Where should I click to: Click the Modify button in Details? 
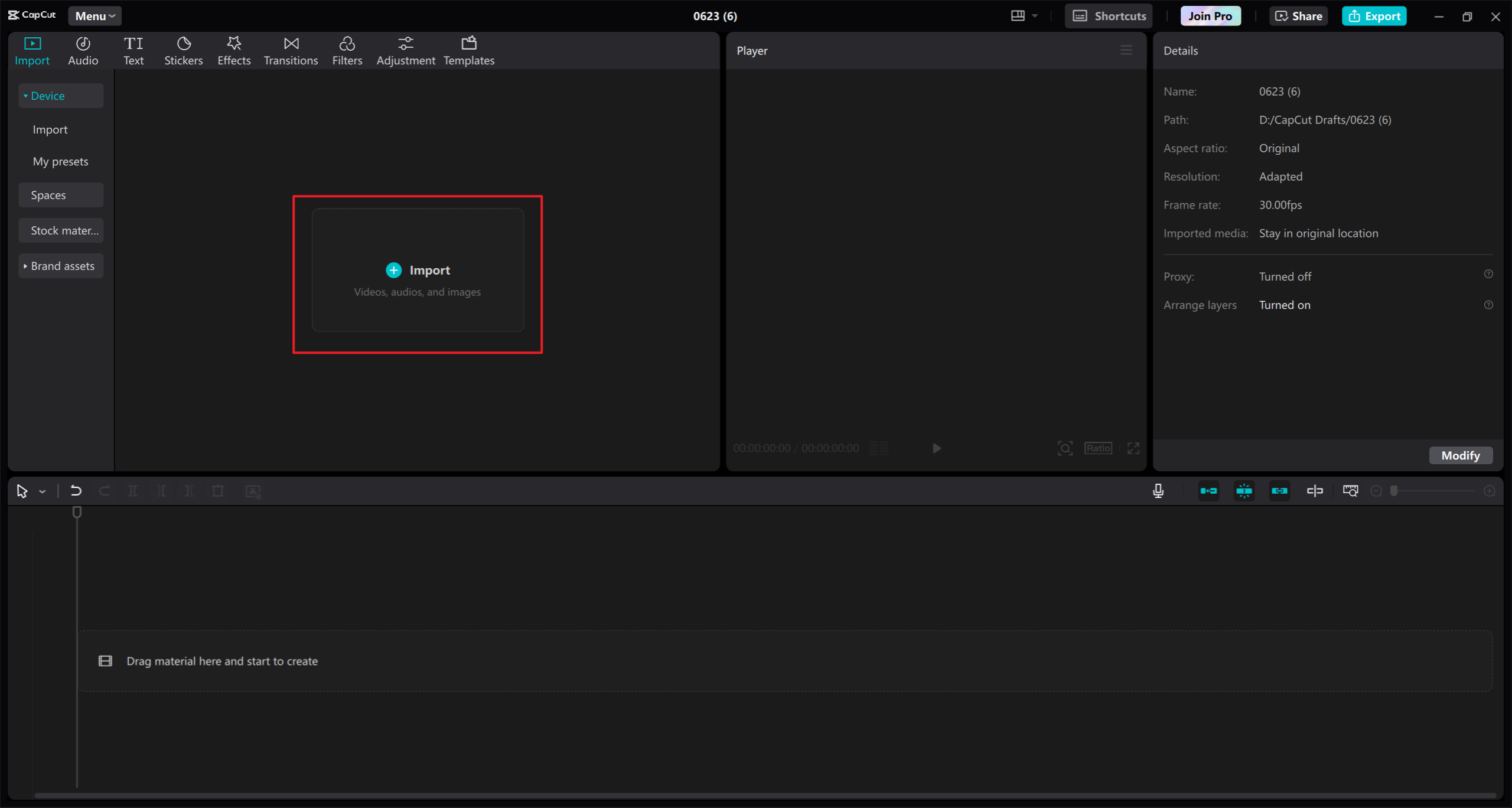pos(1460,455)
